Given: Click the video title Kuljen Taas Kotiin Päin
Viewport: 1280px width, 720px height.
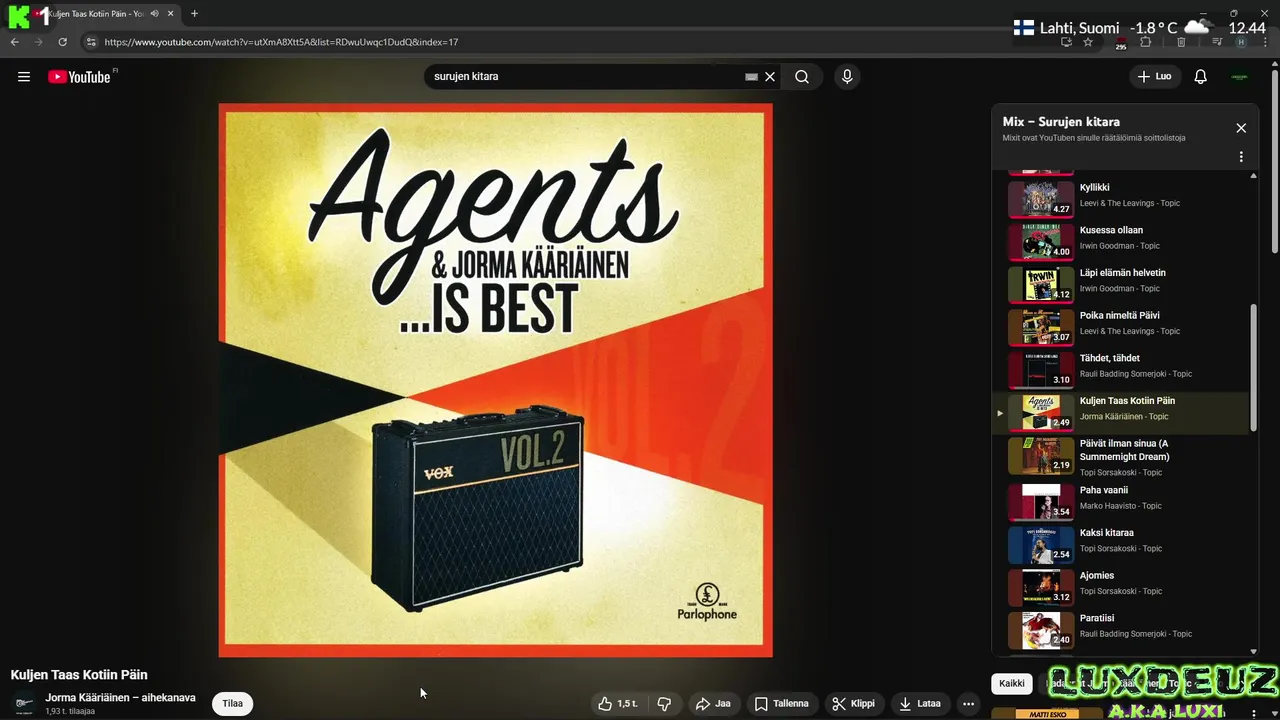Looking at the screenshot, I should point(79,675).
